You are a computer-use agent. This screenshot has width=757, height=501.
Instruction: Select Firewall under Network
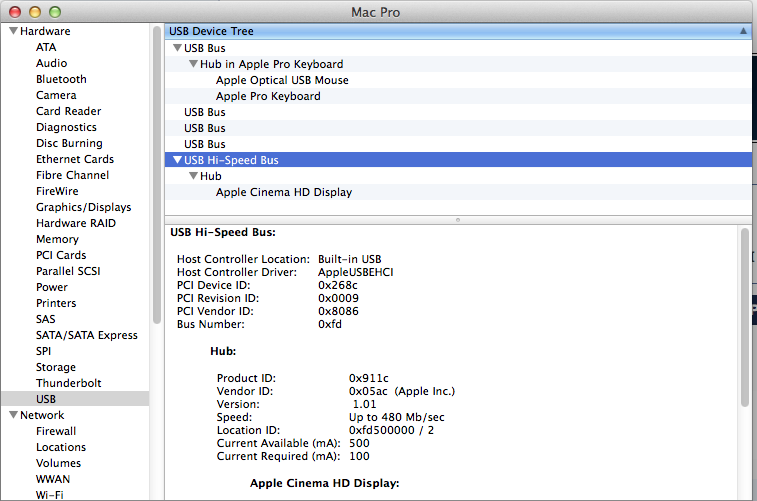[x=56, y=431]
